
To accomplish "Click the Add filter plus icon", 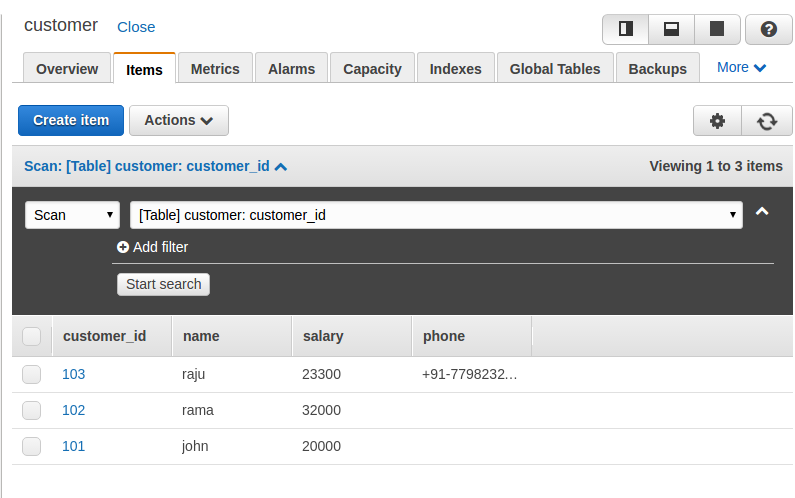I will [x=123, y=247].
